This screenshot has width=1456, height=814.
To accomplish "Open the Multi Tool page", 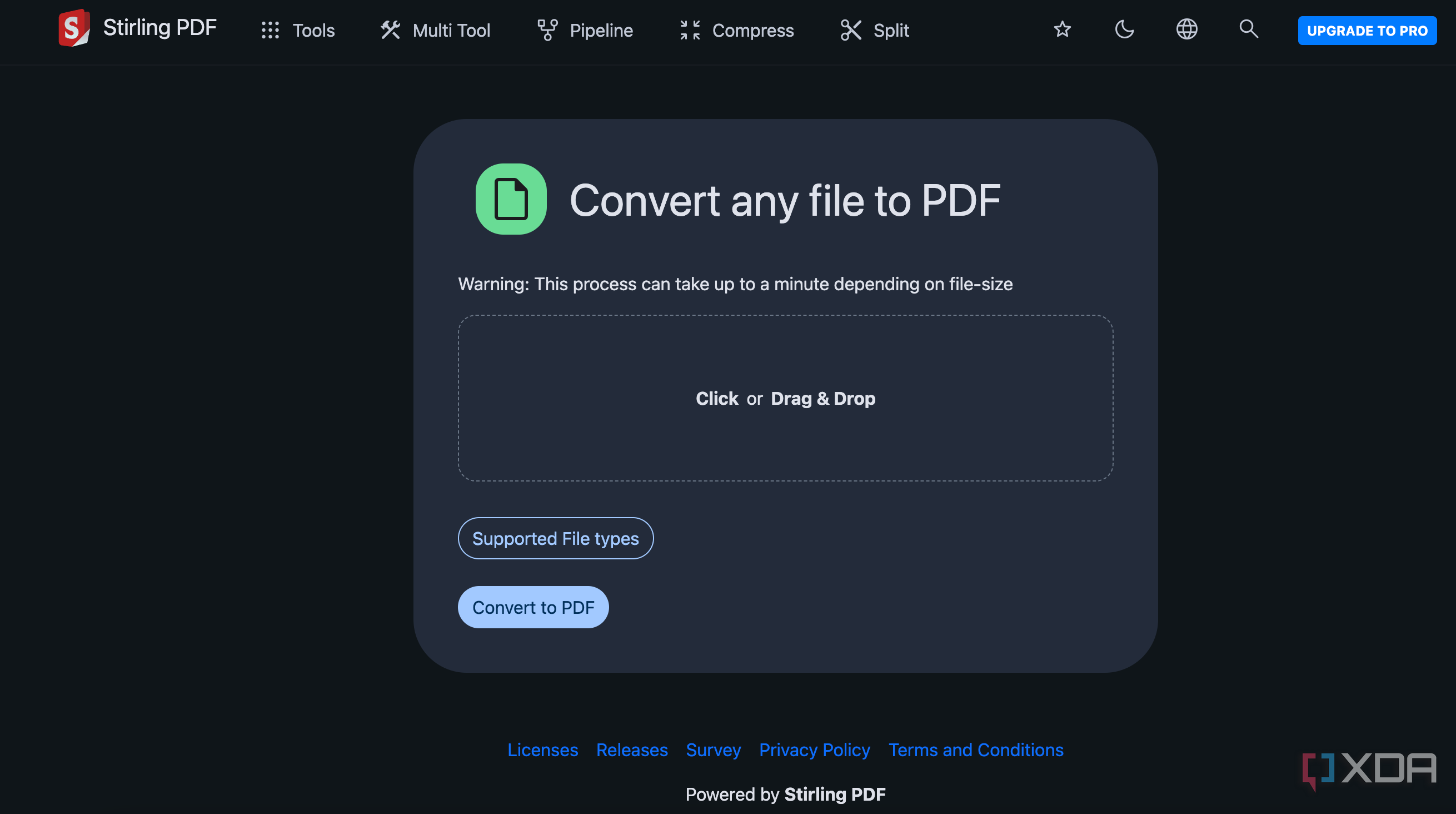I will [435, 30].
